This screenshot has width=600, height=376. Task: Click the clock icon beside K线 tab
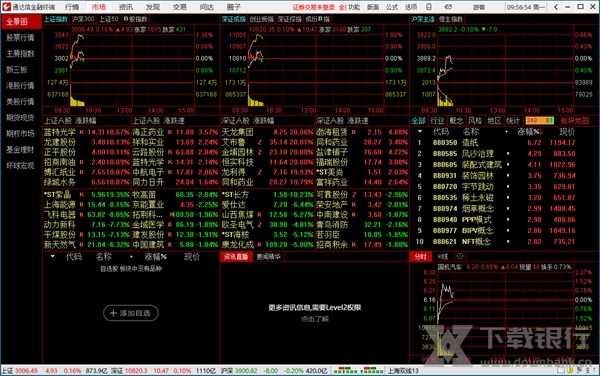[x=460, y=256]
